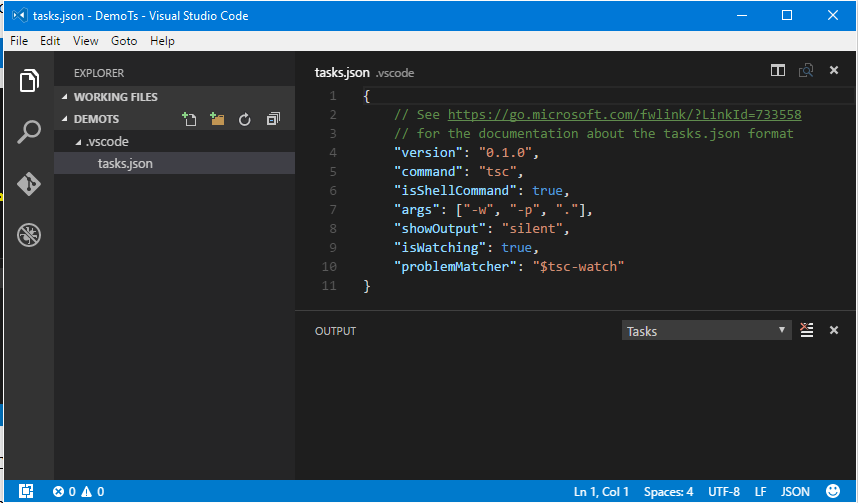Image resolution: width=858 pixels, height=503 pixels.
Task: Click the "args" key on line 7
Action: 418,210
